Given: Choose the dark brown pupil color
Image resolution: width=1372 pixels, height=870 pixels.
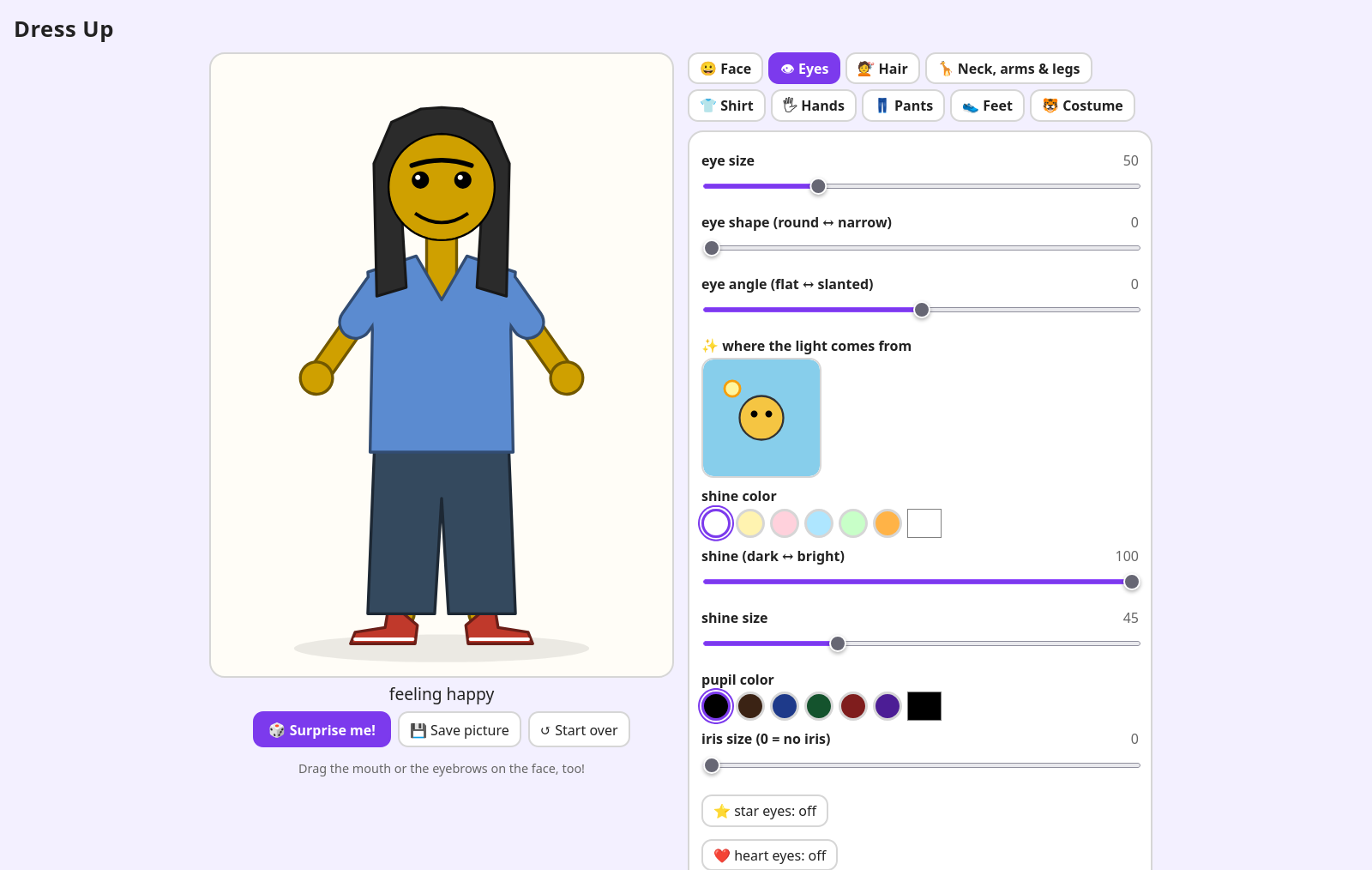Looking at the screenshot, I should point(750,706).
